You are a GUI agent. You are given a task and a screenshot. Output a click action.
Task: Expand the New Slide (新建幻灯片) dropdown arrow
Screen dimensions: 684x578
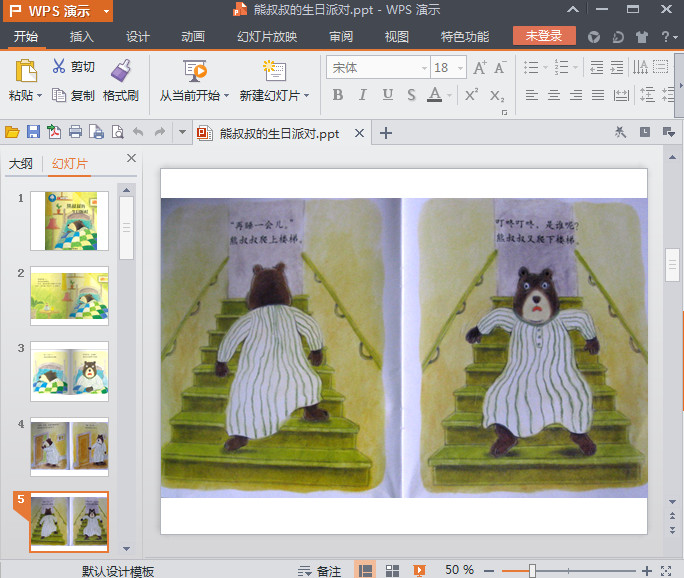pos(306,97)
